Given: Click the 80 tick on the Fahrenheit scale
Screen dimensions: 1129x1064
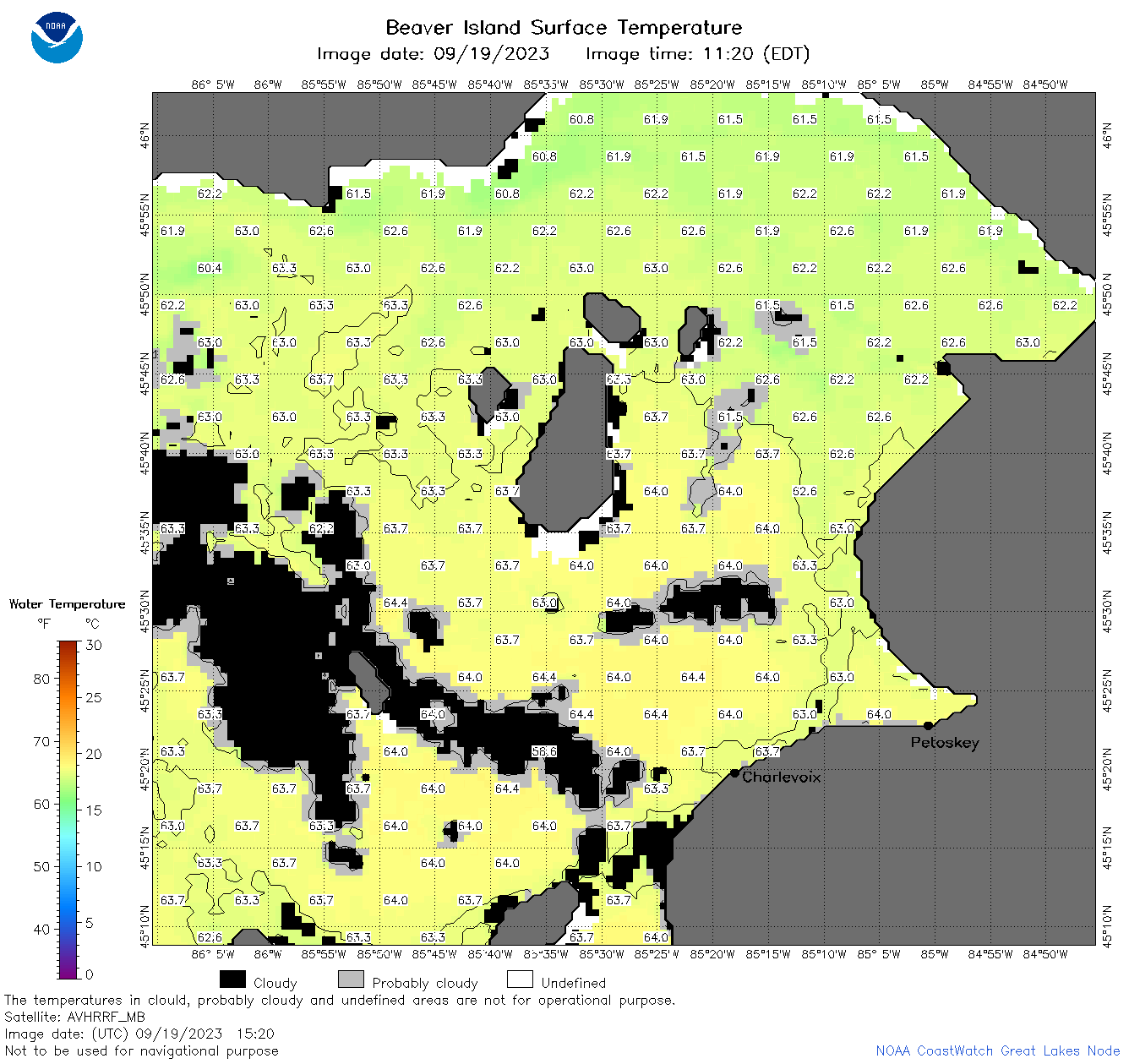Looking at the screenshot, I should click(41, 679).
